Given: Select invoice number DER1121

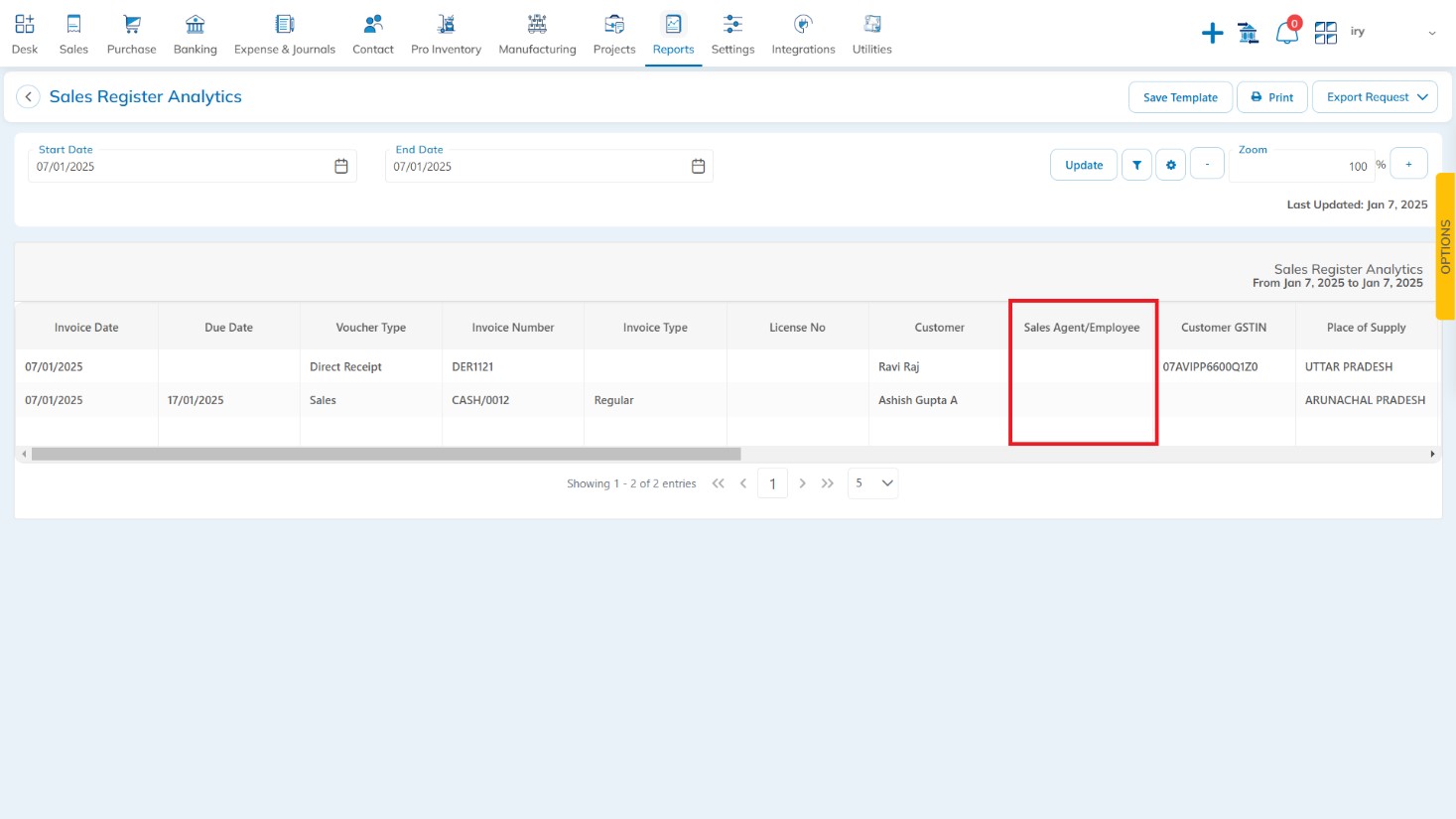Looking at the screenshot, I should 472,367.
